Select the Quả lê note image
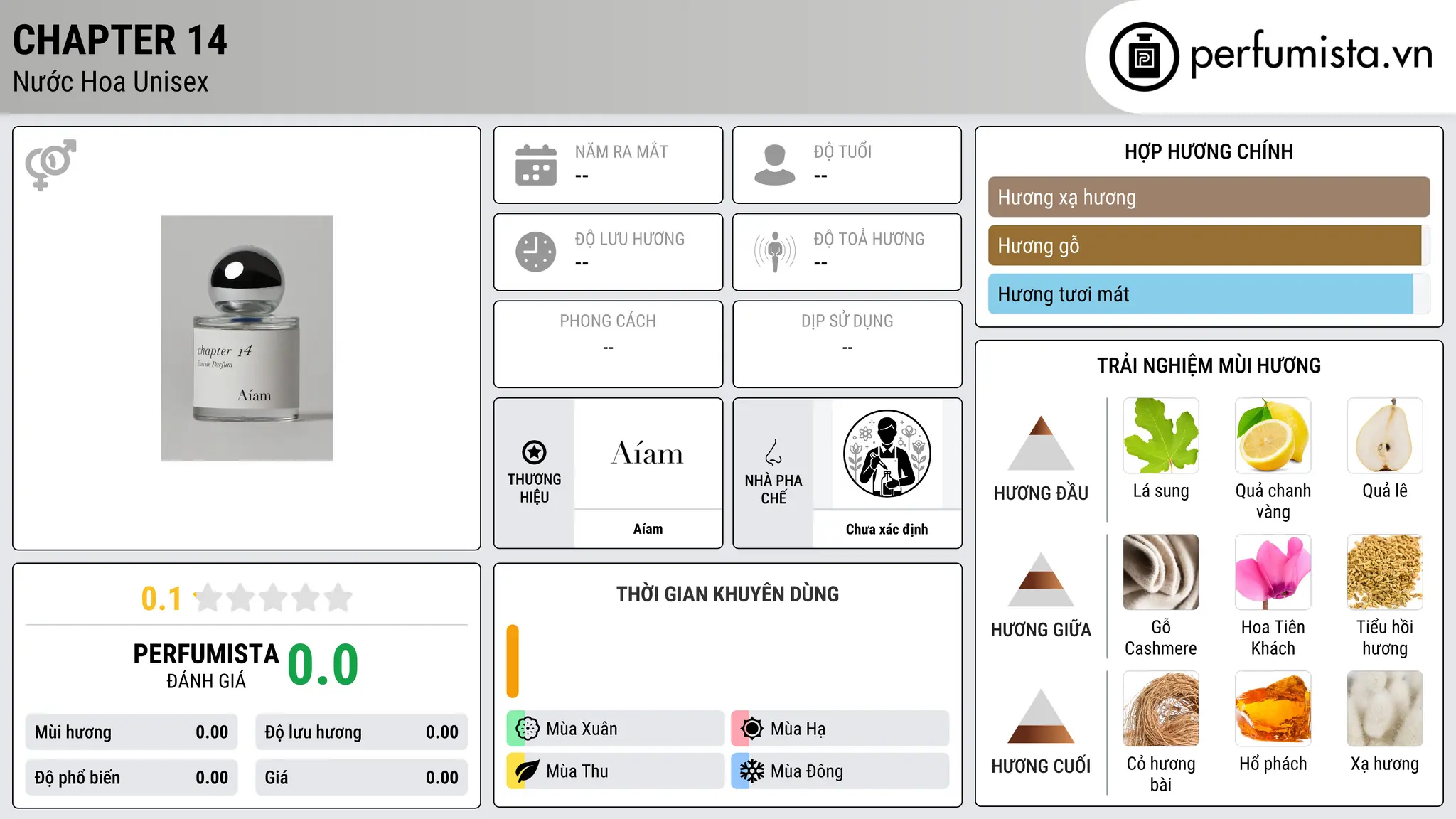1456x819 pixels. point(1385,436)
